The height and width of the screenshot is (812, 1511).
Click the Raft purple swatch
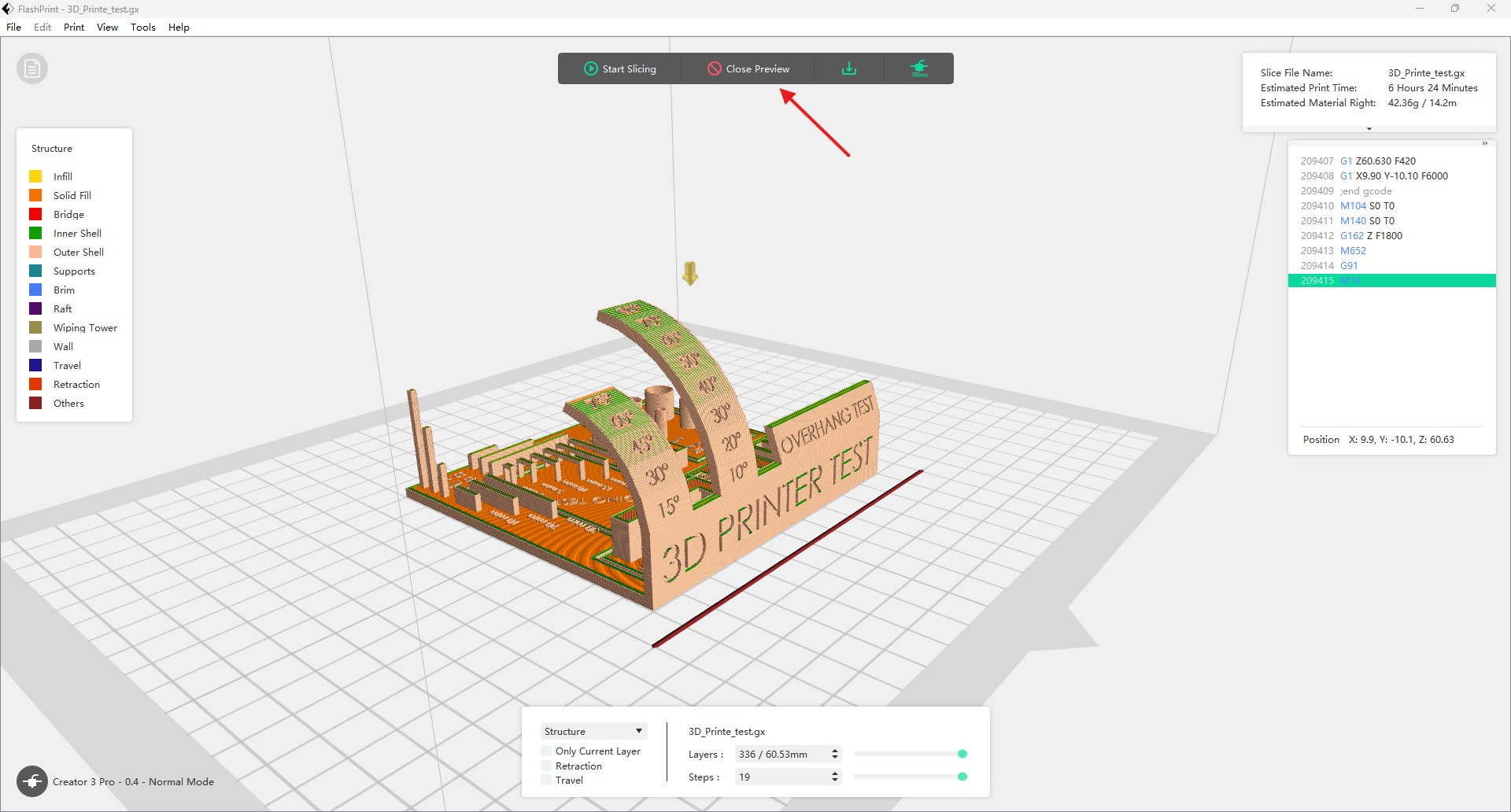35,308
